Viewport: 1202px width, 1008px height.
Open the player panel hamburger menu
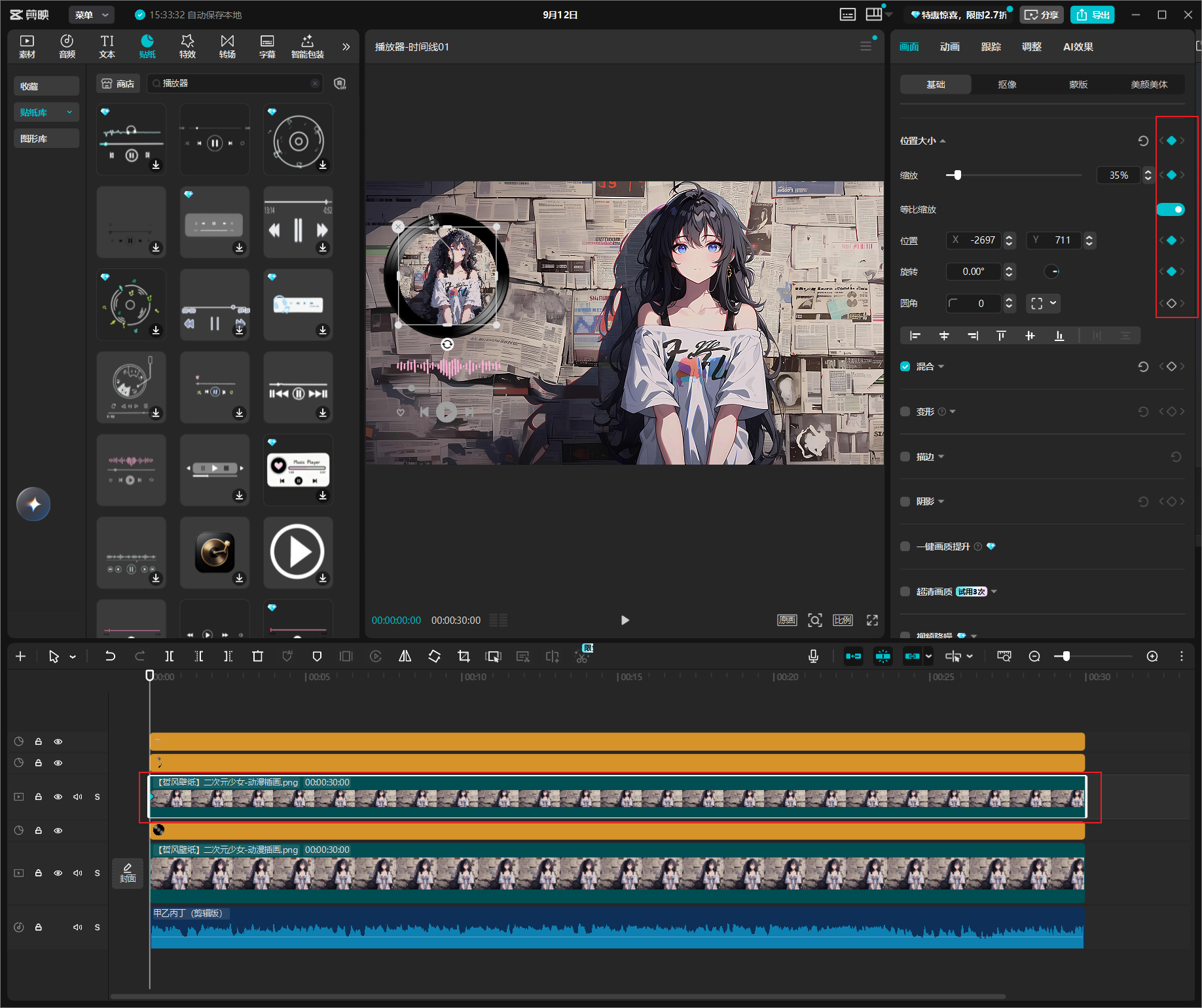[x=865, y=46]
